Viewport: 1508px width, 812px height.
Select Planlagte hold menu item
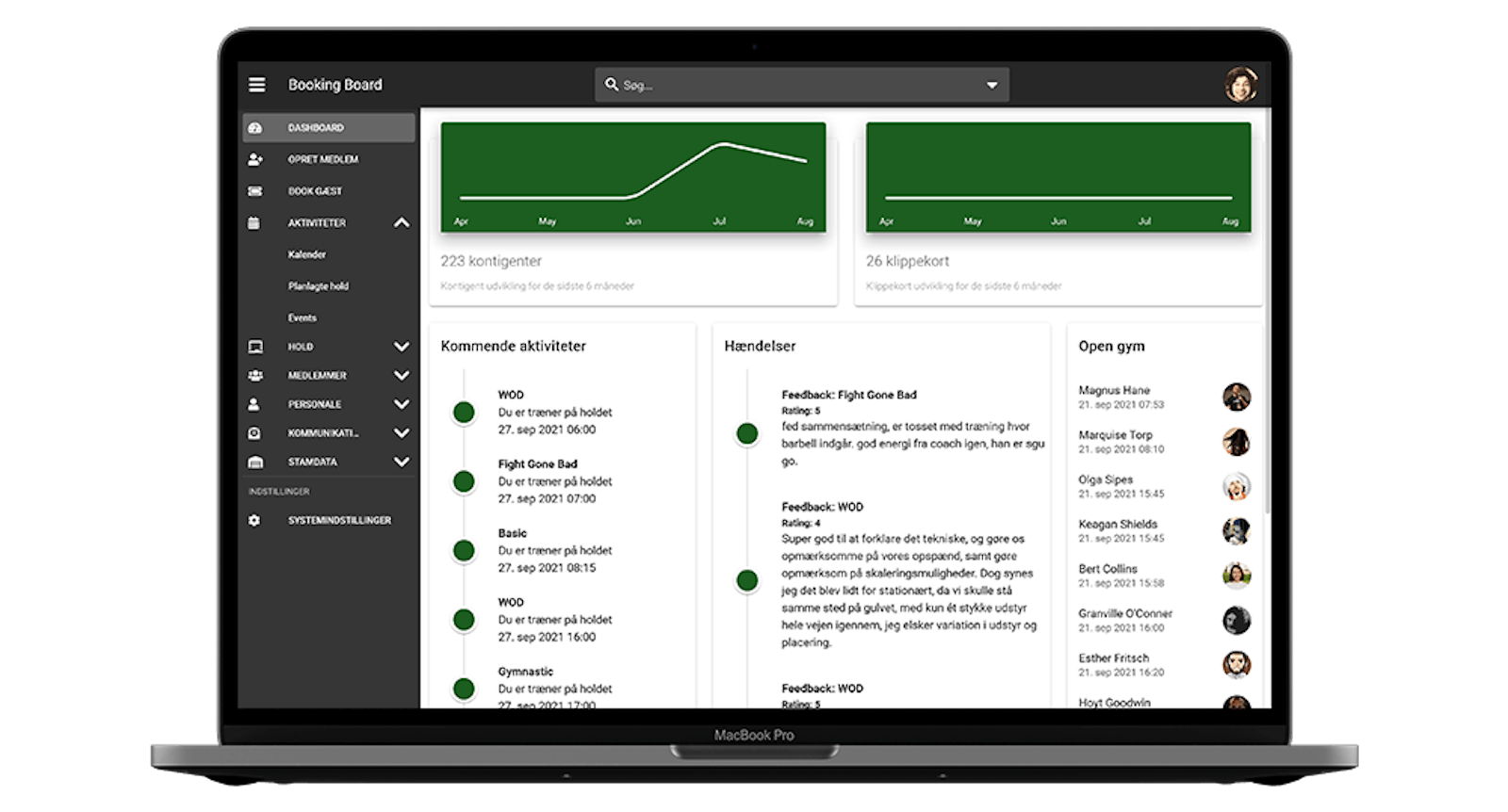click(319, 286)
